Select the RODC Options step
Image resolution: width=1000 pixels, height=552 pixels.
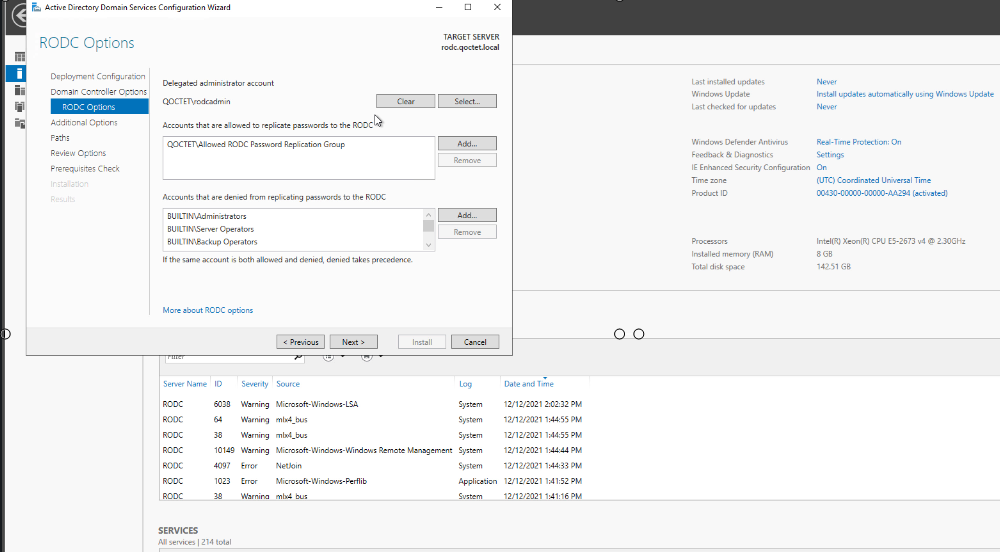(99, 107)
